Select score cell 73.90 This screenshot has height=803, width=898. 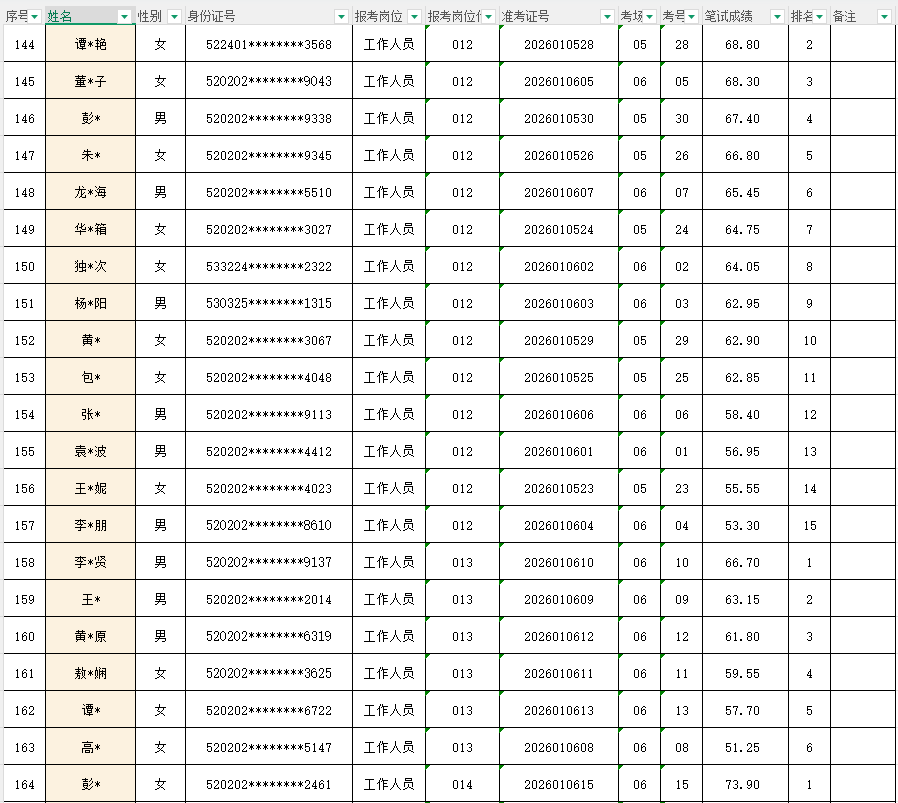tap(745, 785)
